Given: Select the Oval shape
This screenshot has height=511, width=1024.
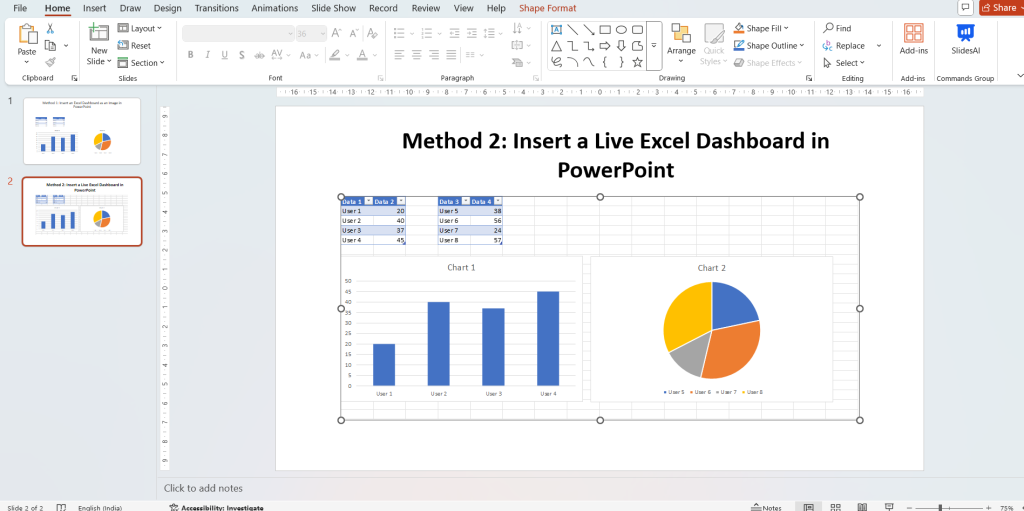Looking at the screenshot, I should 622,29.
